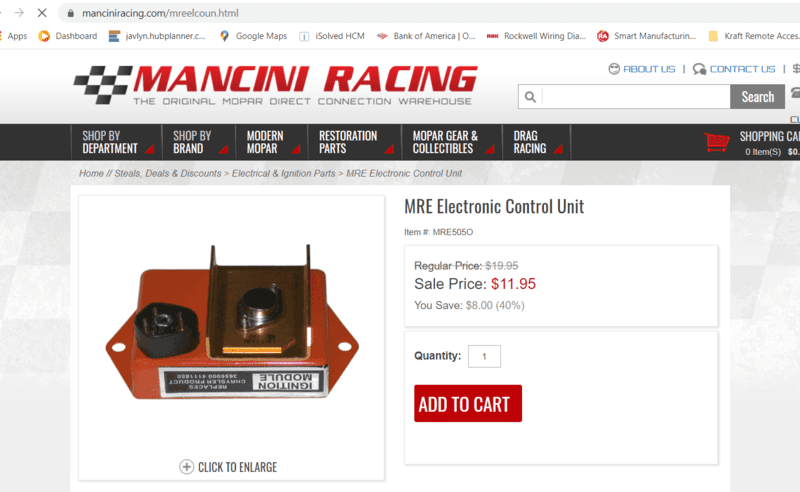Open the Drag Racing menu

tap(536, 142)
